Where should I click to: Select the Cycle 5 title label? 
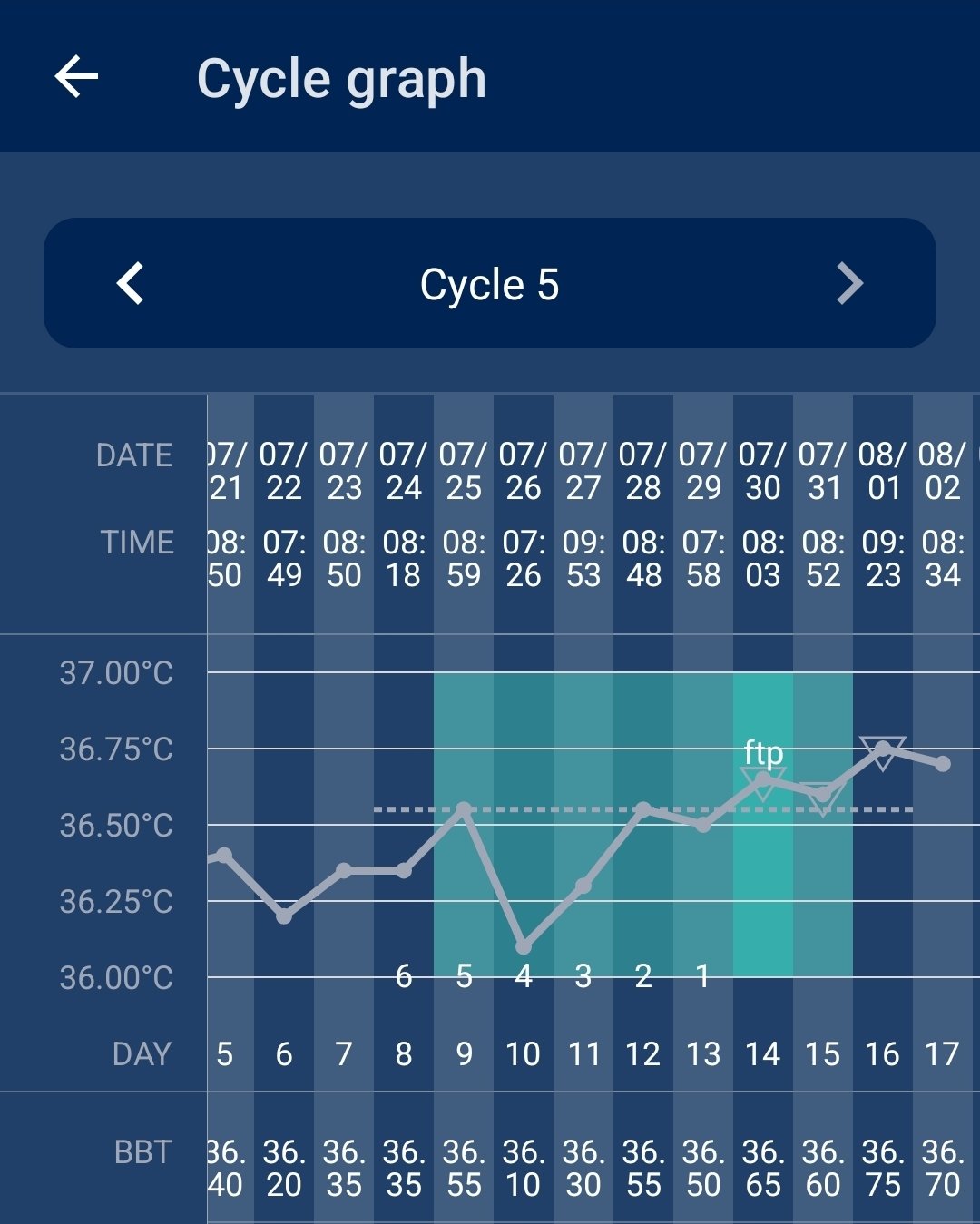(x=489, y=285)
